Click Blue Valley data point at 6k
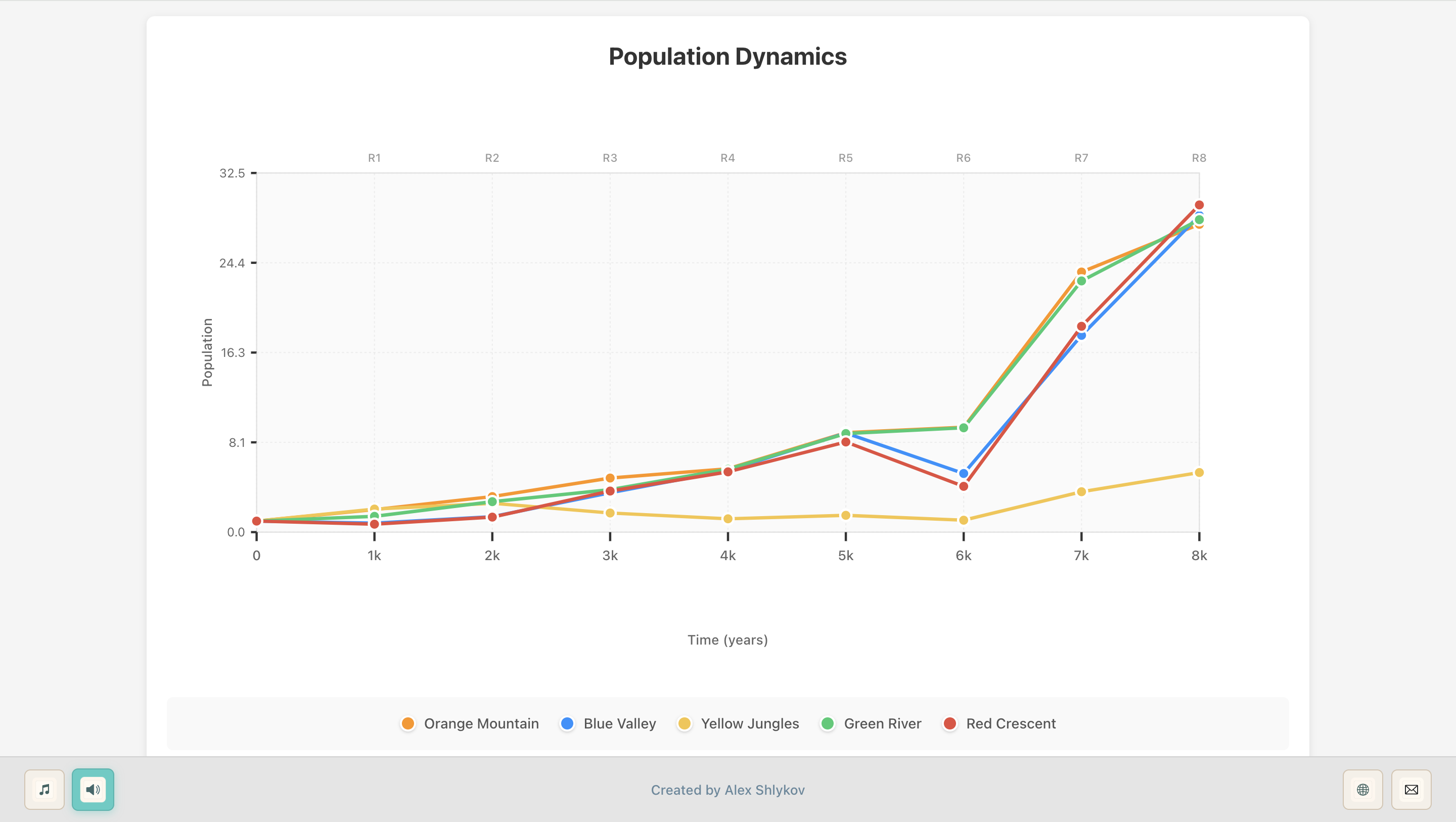Viewport: 1456px width, 822px height. [963, 473]
